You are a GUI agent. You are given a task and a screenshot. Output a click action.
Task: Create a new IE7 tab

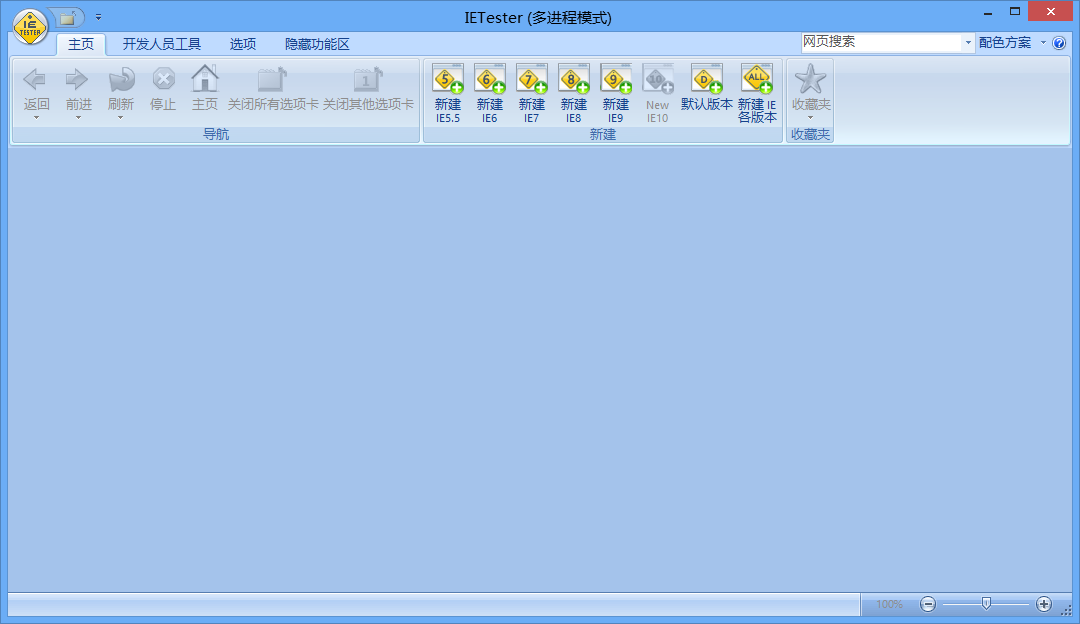pyautogui.click(x=531, y=80)
